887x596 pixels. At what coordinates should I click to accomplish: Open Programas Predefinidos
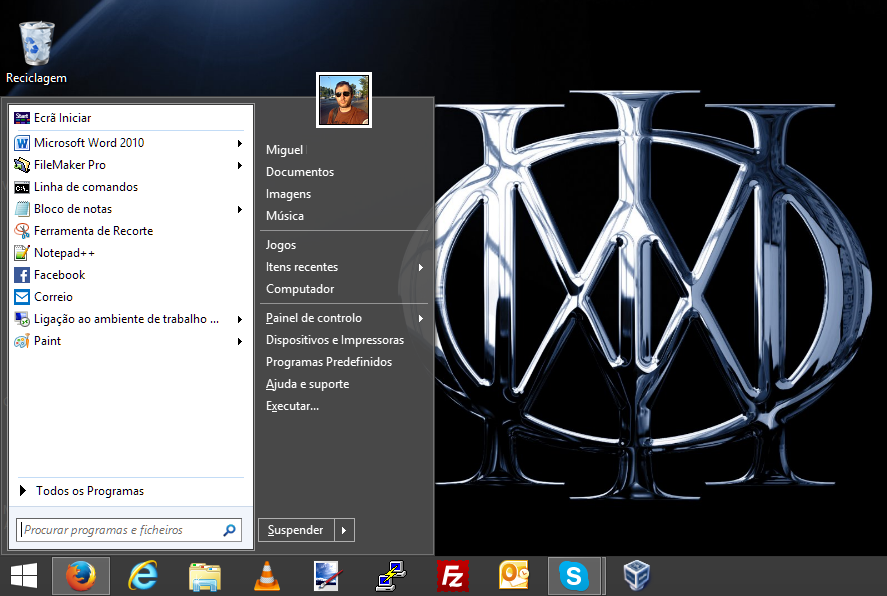[x=329, y=362]
